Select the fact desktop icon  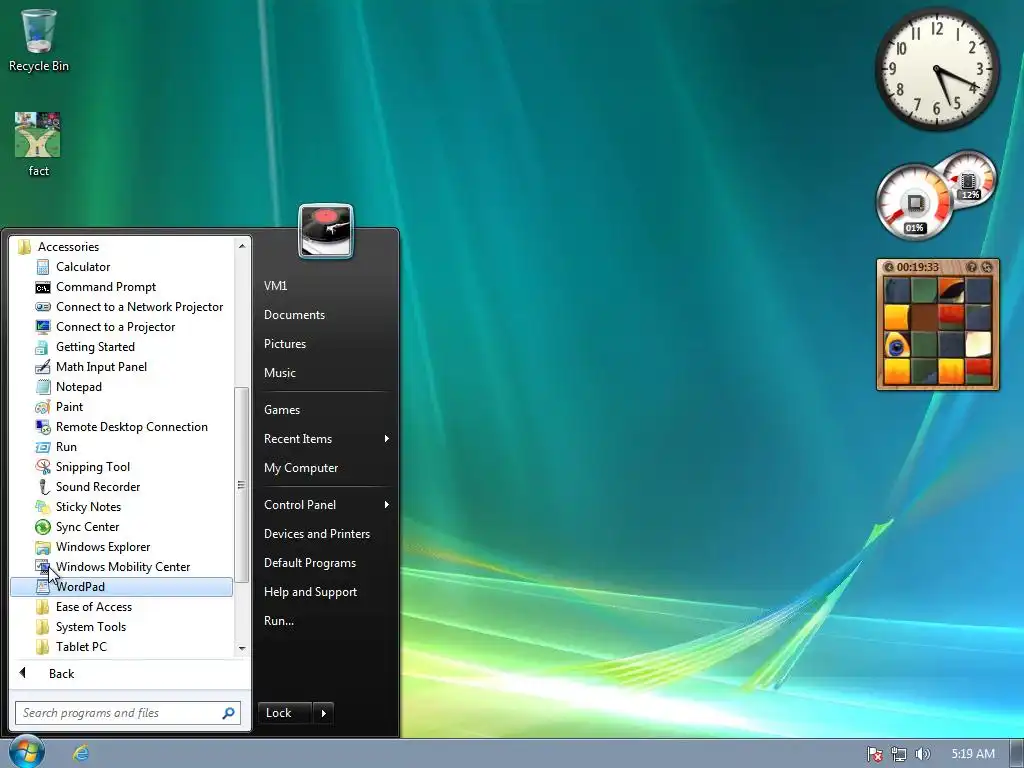38,135
